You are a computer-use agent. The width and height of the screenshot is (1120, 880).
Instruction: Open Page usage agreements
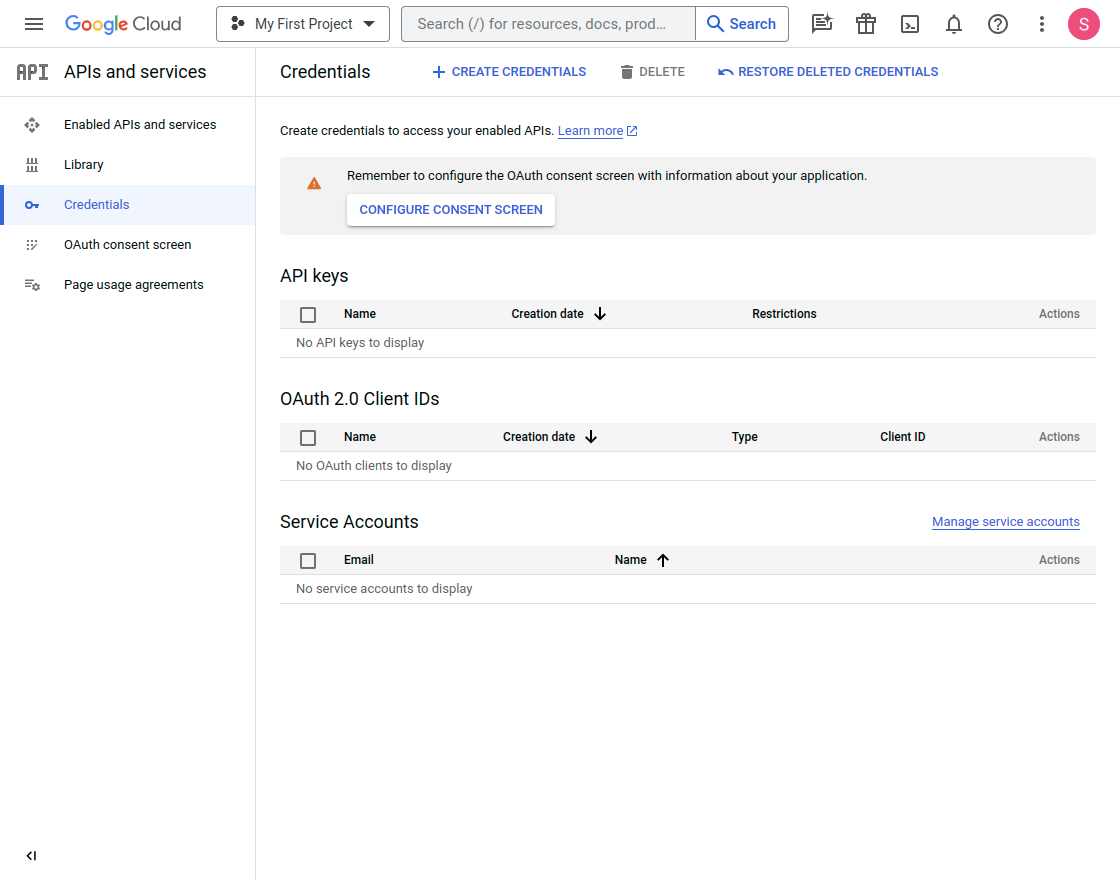tap(134, 285)
